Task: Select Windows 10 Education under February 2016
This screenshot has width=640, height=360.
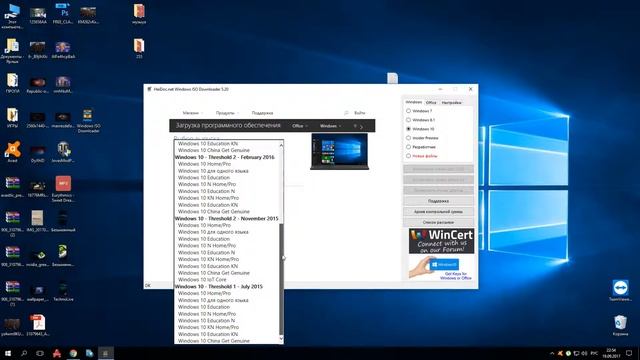Action: coord(204,178)
